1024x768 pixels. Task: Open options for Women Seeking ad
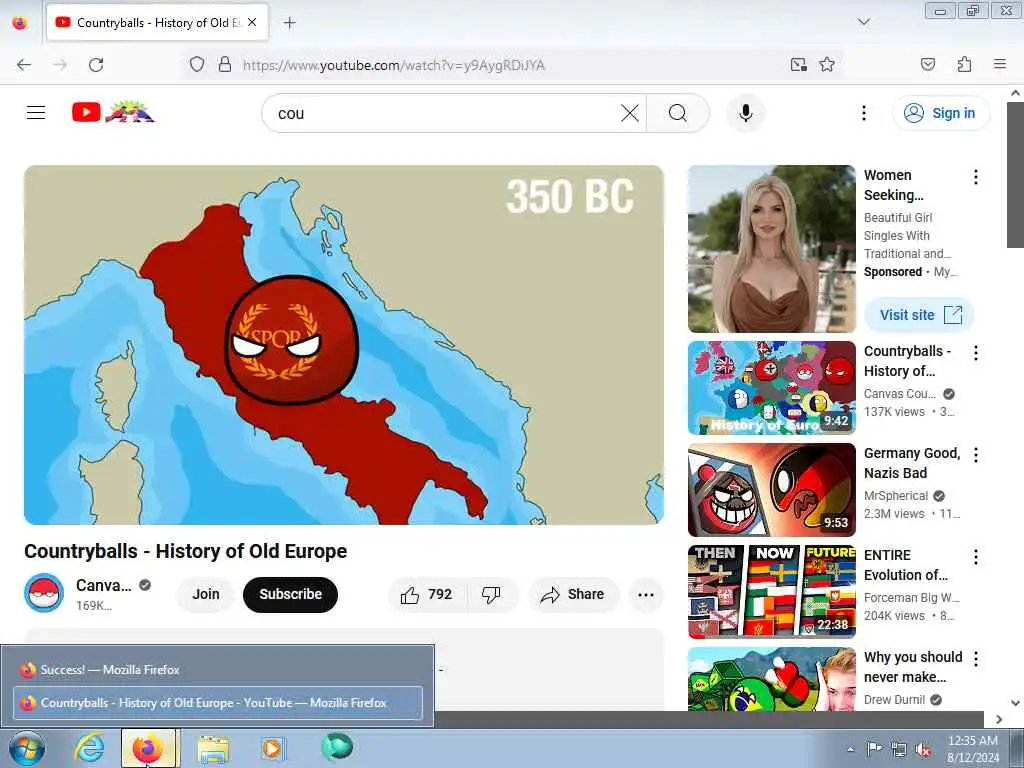(976, 177)
